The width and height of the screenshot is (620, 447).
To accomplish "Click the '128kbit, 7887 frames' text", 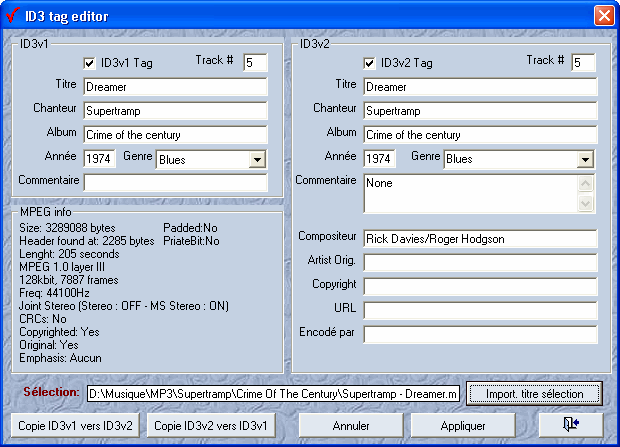I will 69,280.
